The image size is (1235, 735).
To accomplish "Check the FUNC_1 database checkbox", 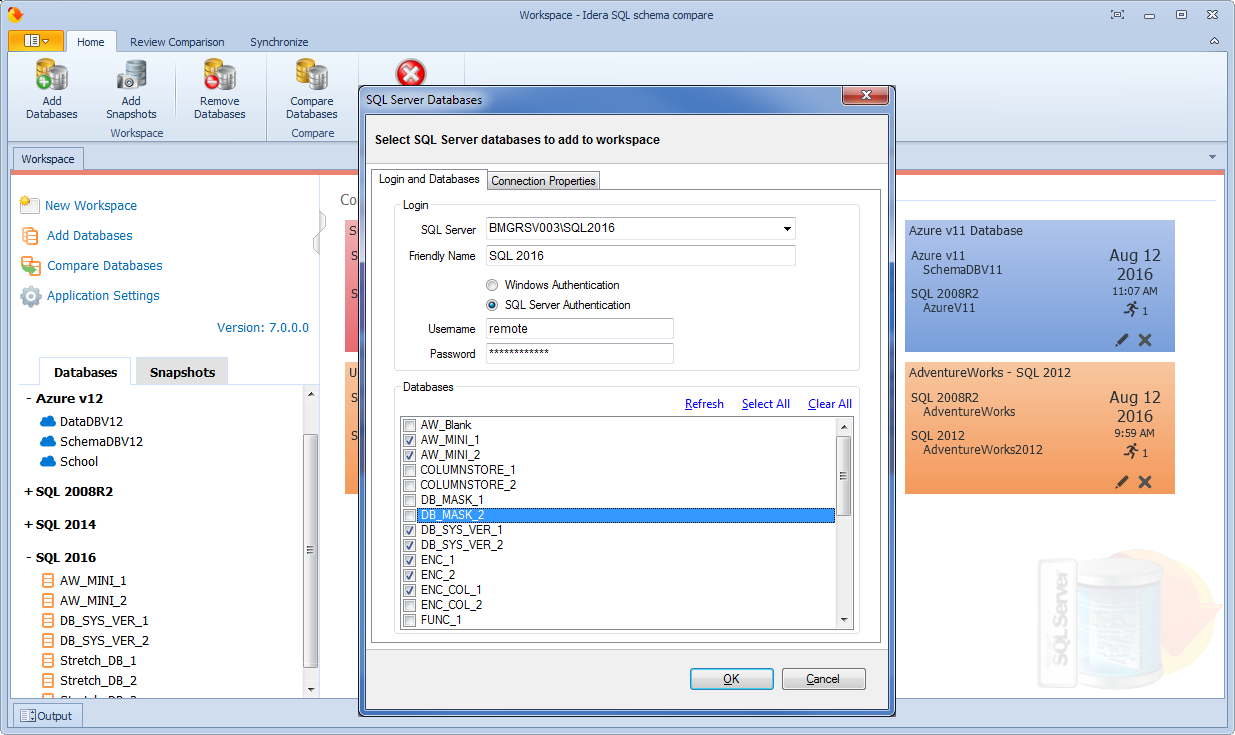I will 409,620.
